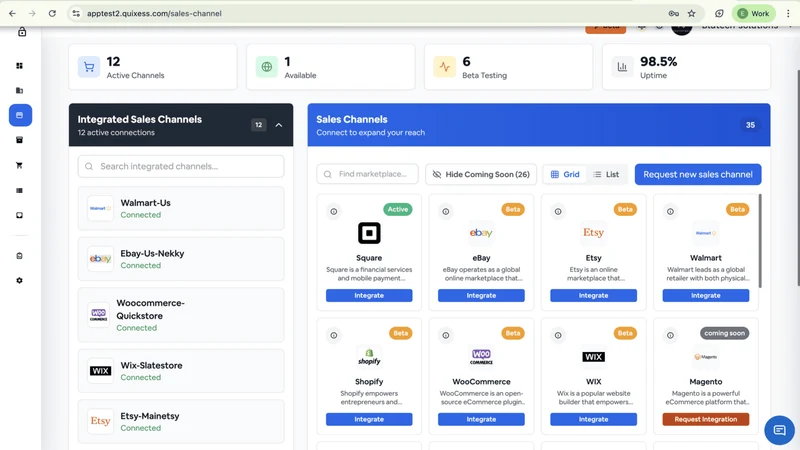Open the Walmart-Us connected channel
800x450 pixels.
pyautogui.click(x=181, y=209)
